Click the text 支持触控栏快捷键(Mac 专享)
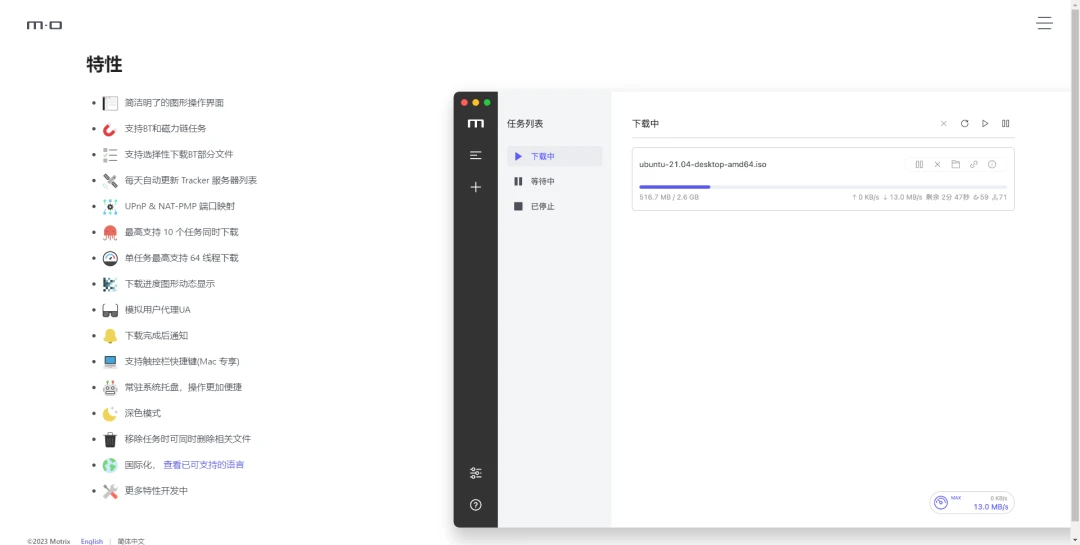This screenshot has height=545, width=1080. coord(182,362)
